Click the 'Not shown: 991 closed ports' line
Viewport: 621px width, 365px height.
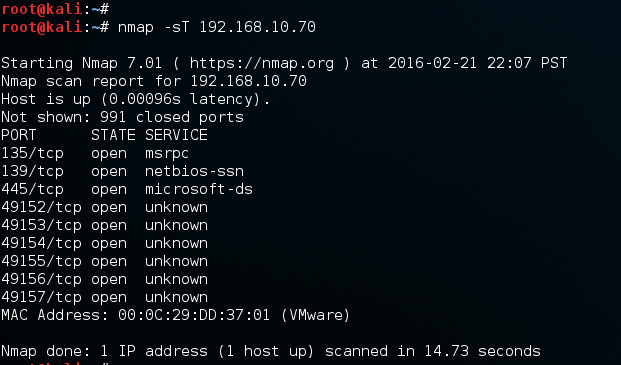coord(122,118)
